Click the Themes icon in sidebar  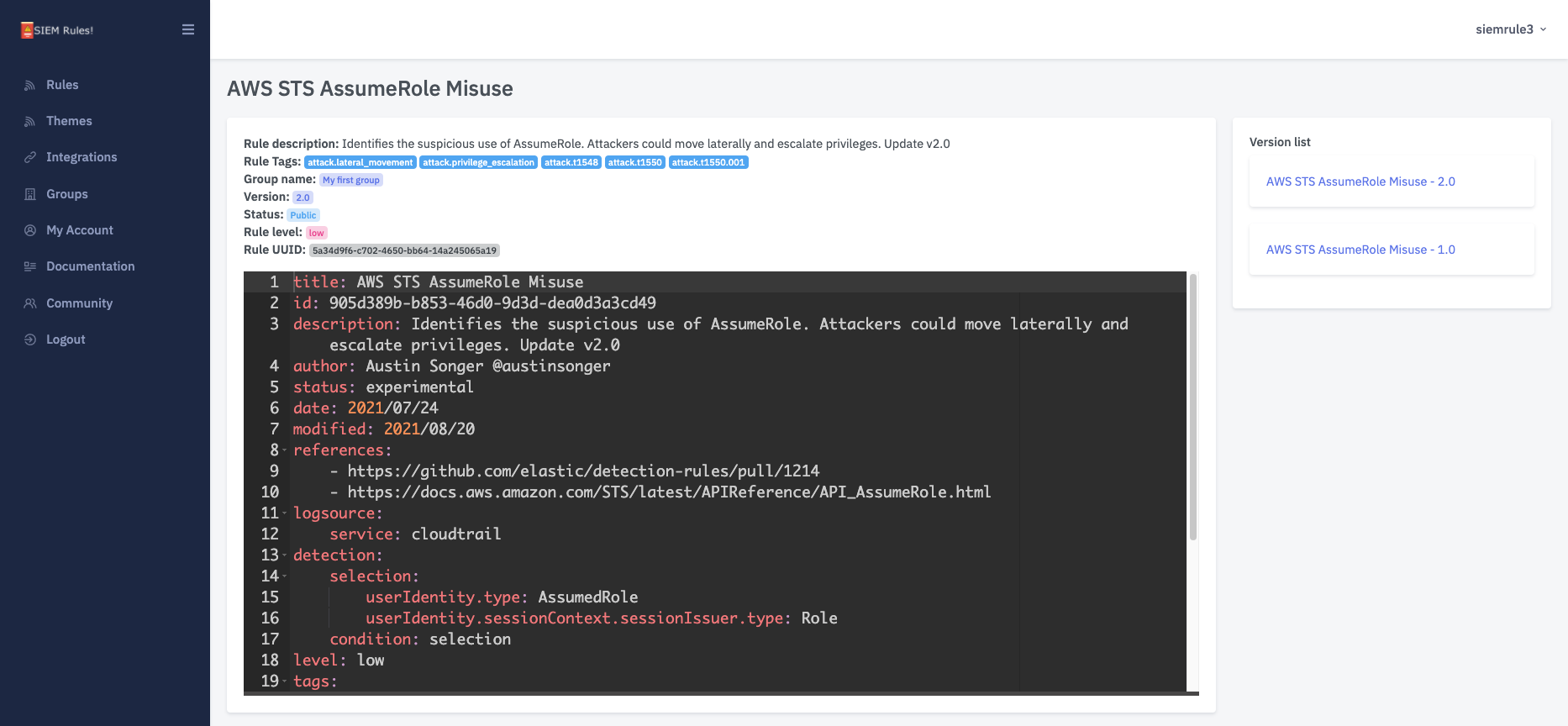(x=30, y=121)
